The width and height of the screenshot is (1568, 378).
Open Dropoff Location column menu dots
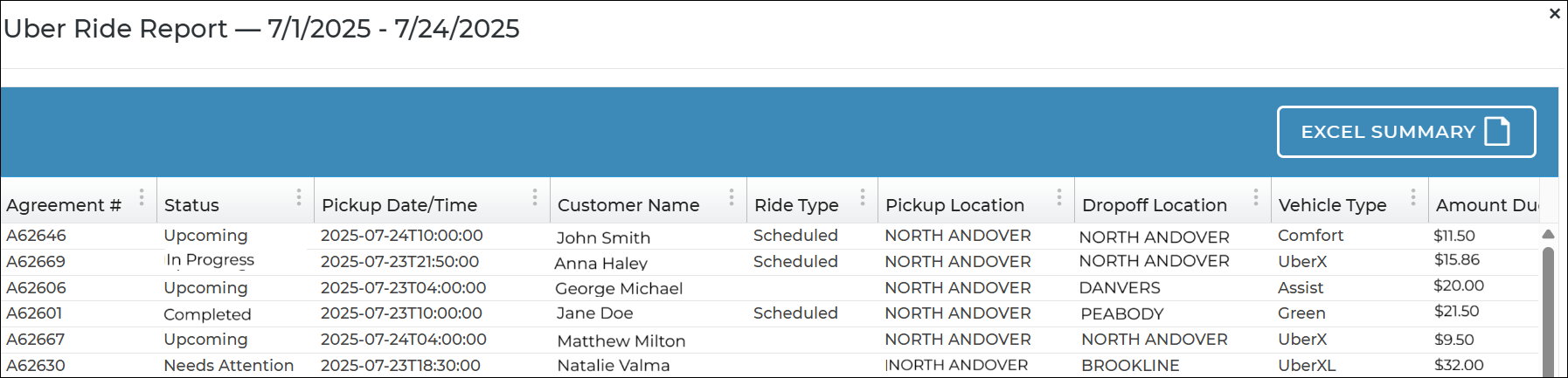1256,198
